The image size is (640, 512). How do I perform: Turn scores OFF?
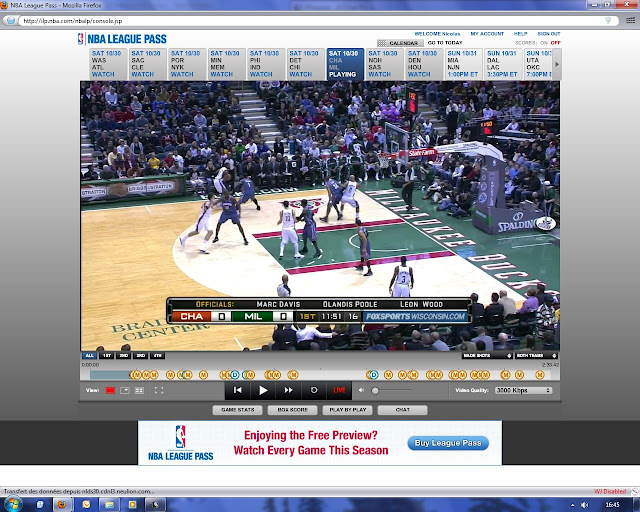coord(556,43)
